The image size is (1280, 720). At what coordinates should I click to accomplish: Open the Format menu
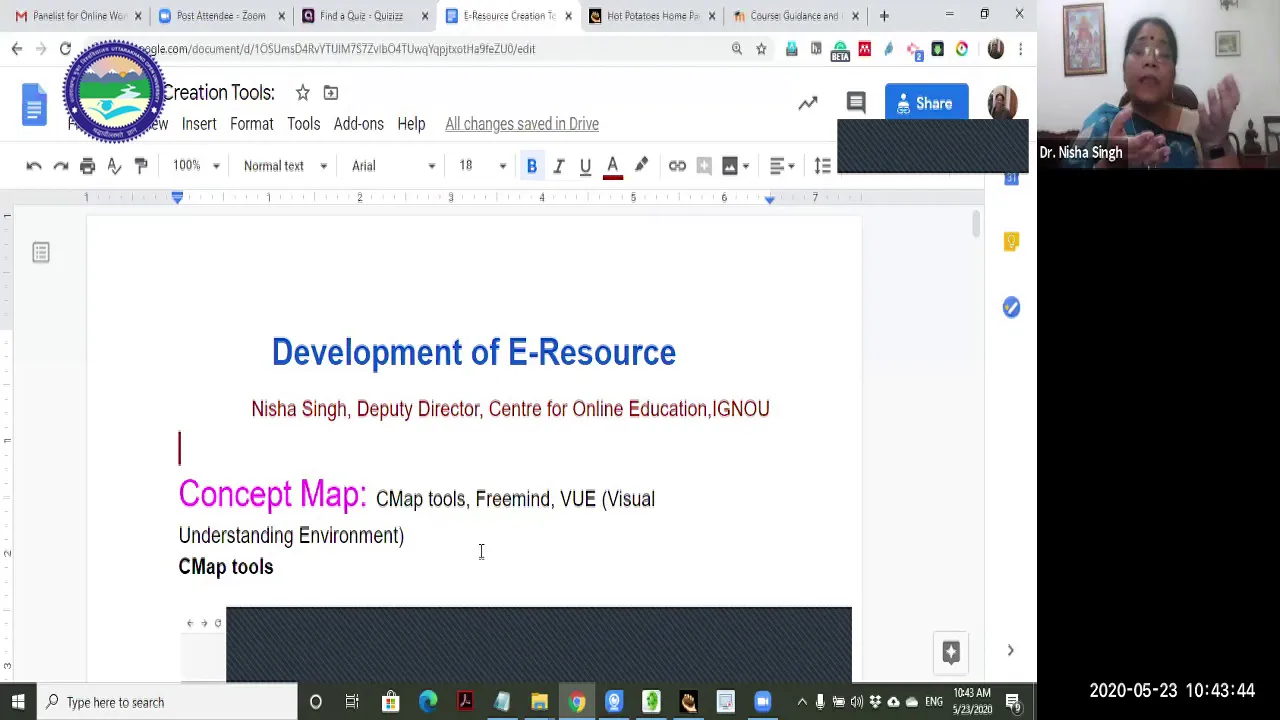(x=251, y=124)
